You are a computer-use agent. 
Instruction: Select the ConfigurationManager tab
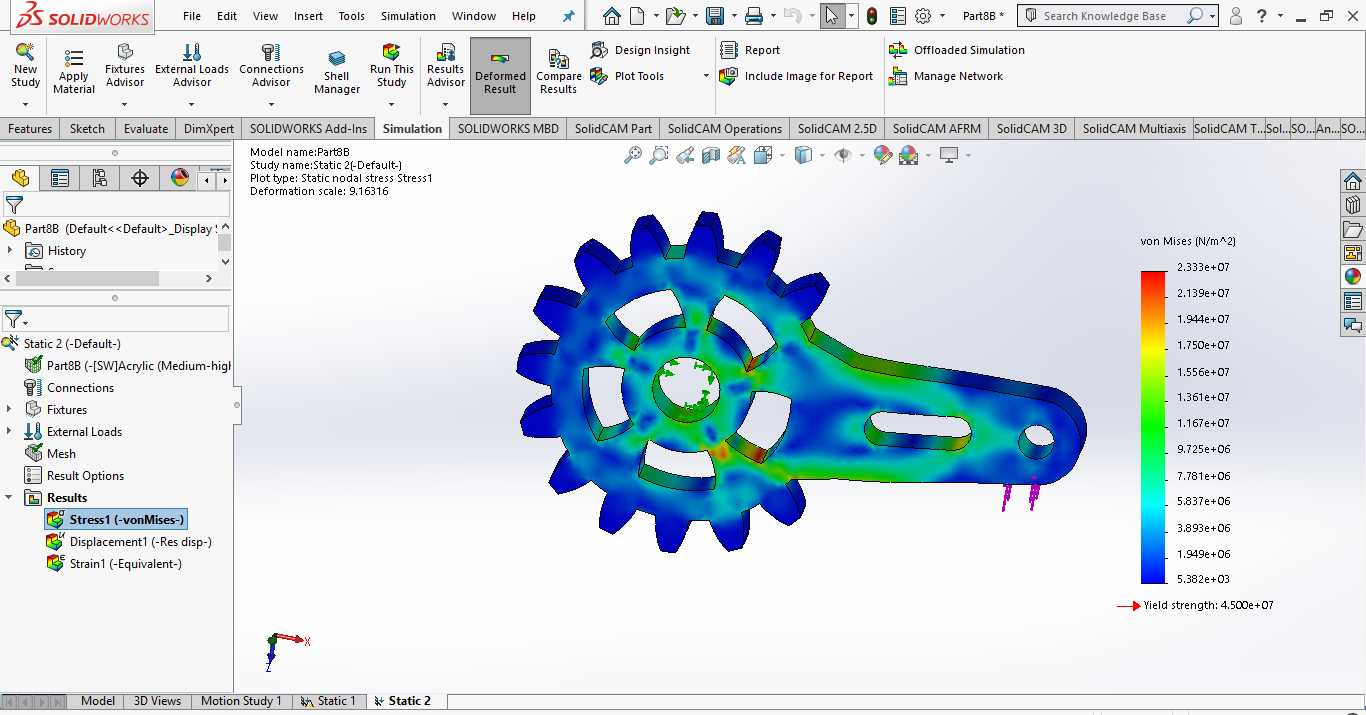pos(100,178)
